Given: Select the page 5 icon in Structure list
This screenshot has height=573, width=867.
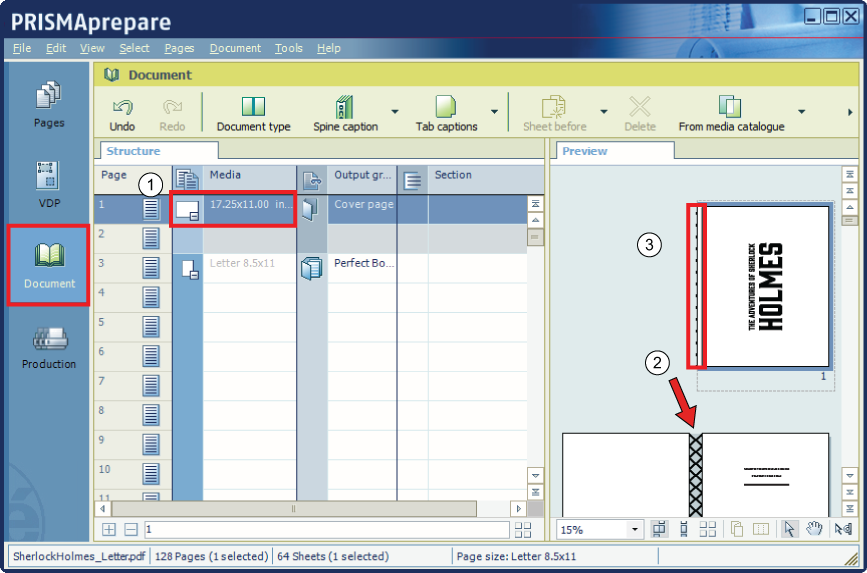Looking at the screenshot, I should click(x=151, y=327).
